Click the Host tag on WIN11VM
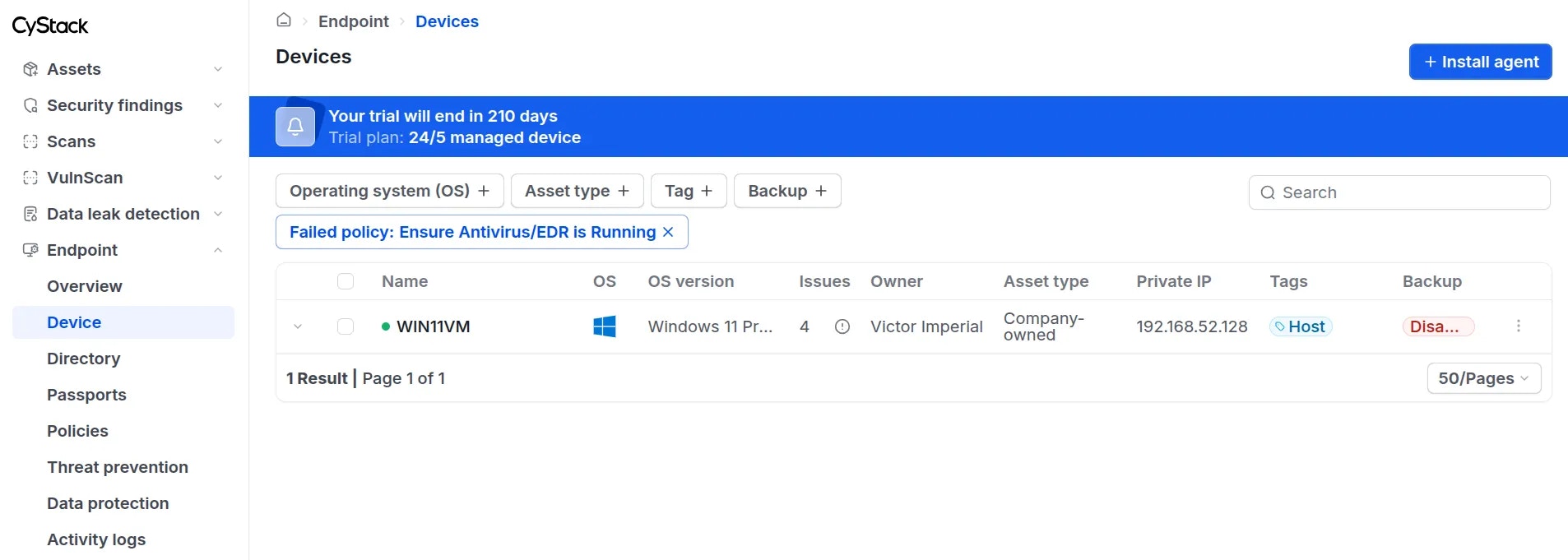Screen dimensions: 1568x560 (x=1301, y=326)
